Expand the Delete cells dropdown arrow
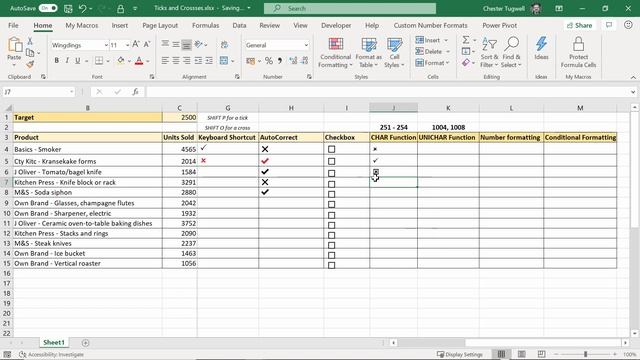Image resolution: width=640 pixels, height=360 pixels. [x=448, y=52]
